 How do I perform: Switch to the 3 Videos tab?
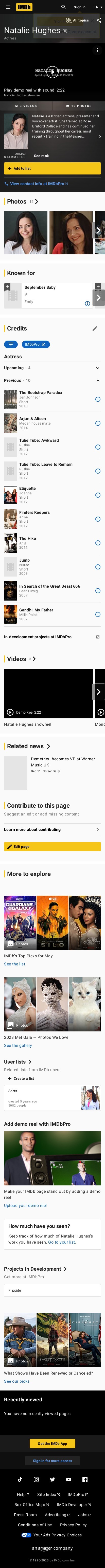click(26, 106)
